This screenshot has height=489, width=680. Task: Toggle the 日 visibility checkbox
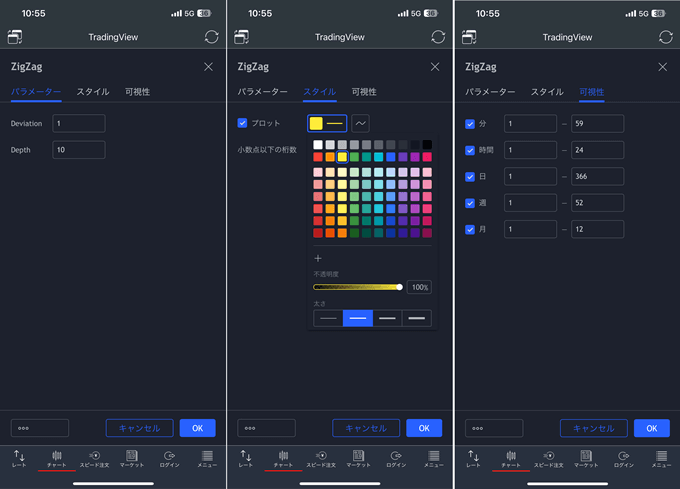tap(470, 177)
